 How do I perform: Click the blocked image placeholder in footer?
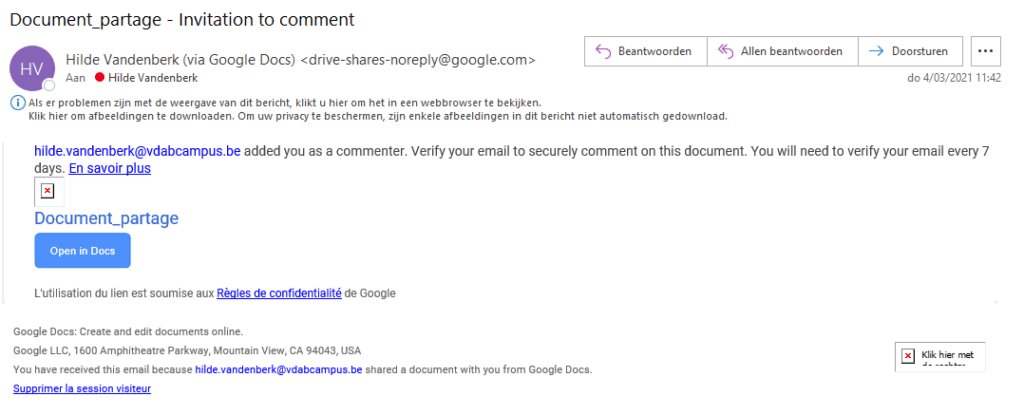click(x=940, y=356)
